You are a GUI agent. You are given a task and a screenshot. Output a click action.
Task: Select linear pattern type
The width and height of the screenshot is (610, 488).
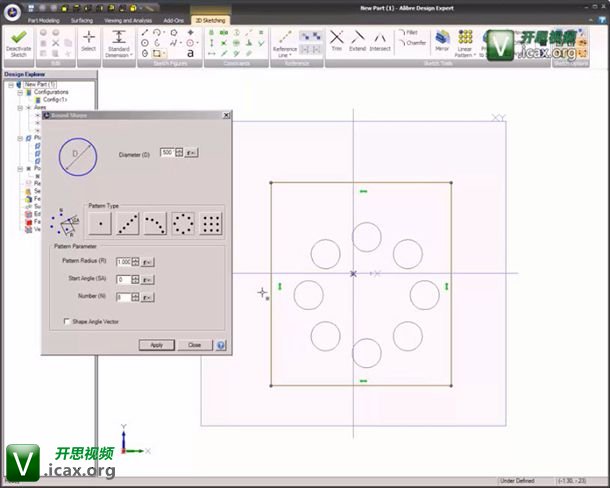(x=128, y=224)
